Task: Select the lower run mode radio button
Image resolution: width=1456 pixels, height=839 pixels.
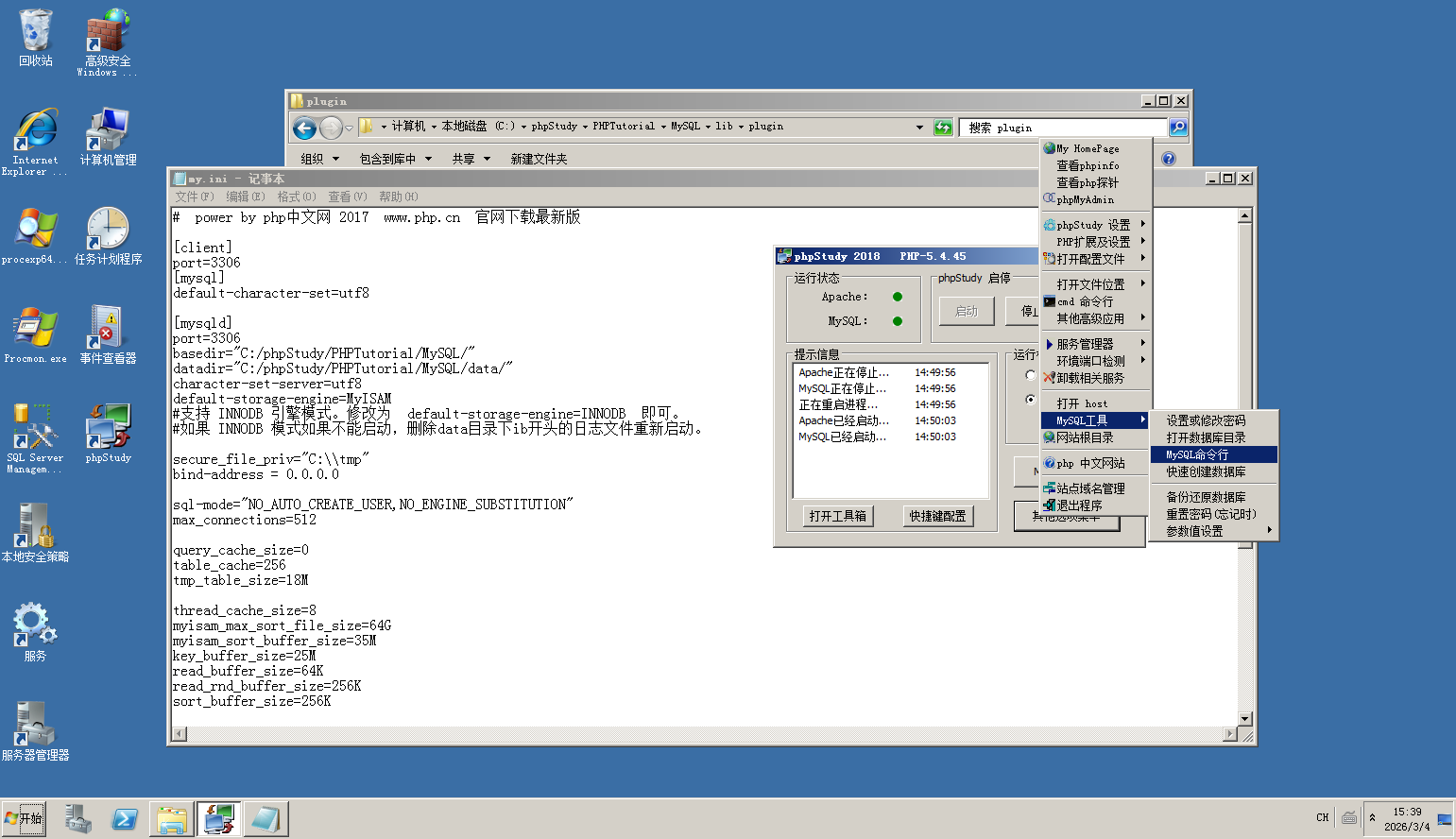Action: pyautogui.click(x=1031, y=400)
